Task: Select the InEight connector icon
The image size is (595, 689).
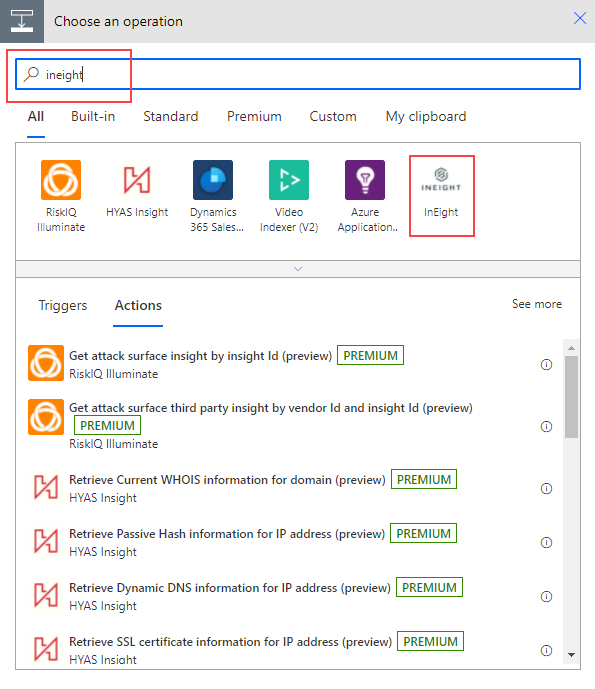Action: click(x=441, y=180)
